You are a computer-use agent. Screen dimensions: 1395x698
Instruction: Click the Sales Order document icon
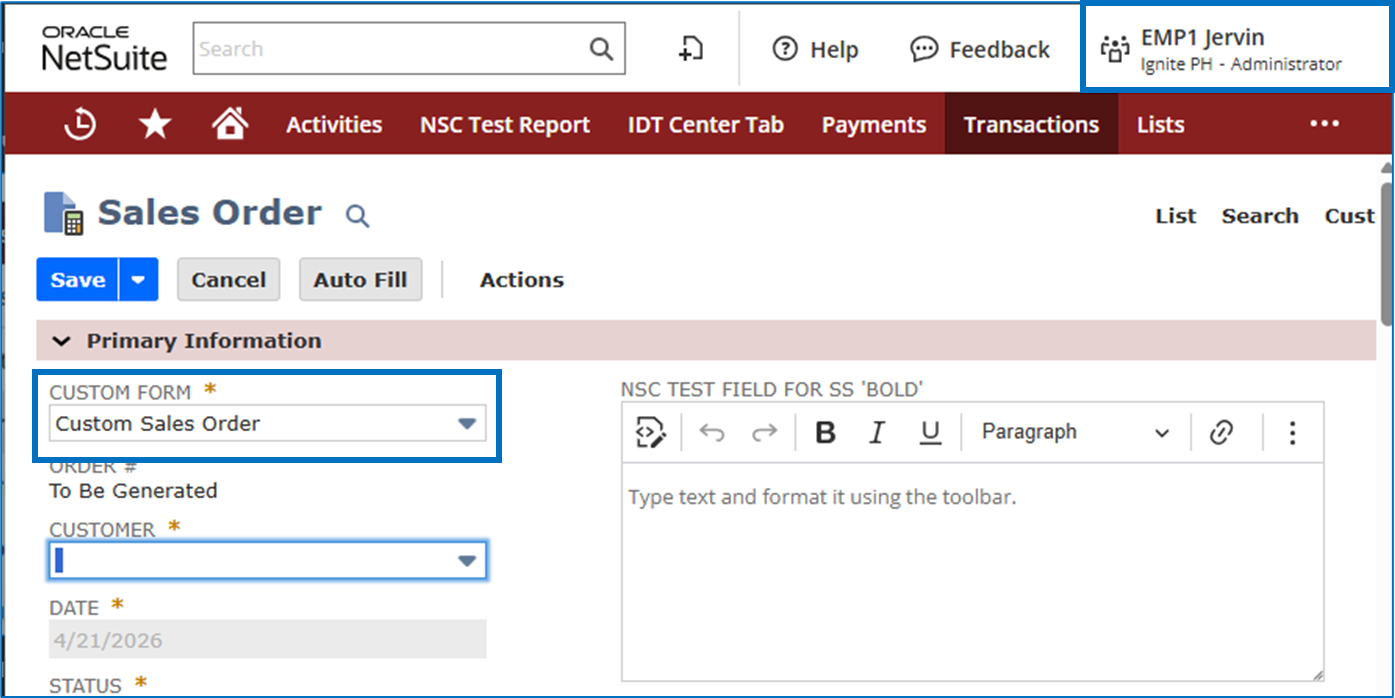[64, 213]
